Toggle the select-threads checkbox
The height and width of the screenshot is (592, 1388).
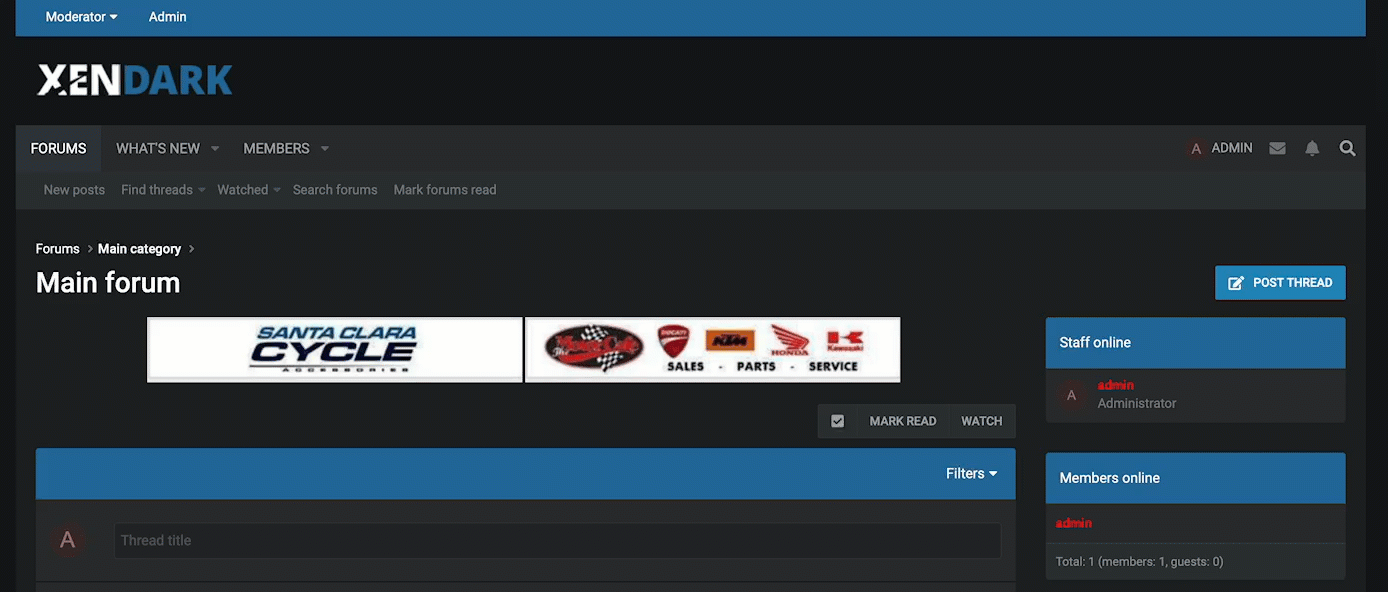837,421
